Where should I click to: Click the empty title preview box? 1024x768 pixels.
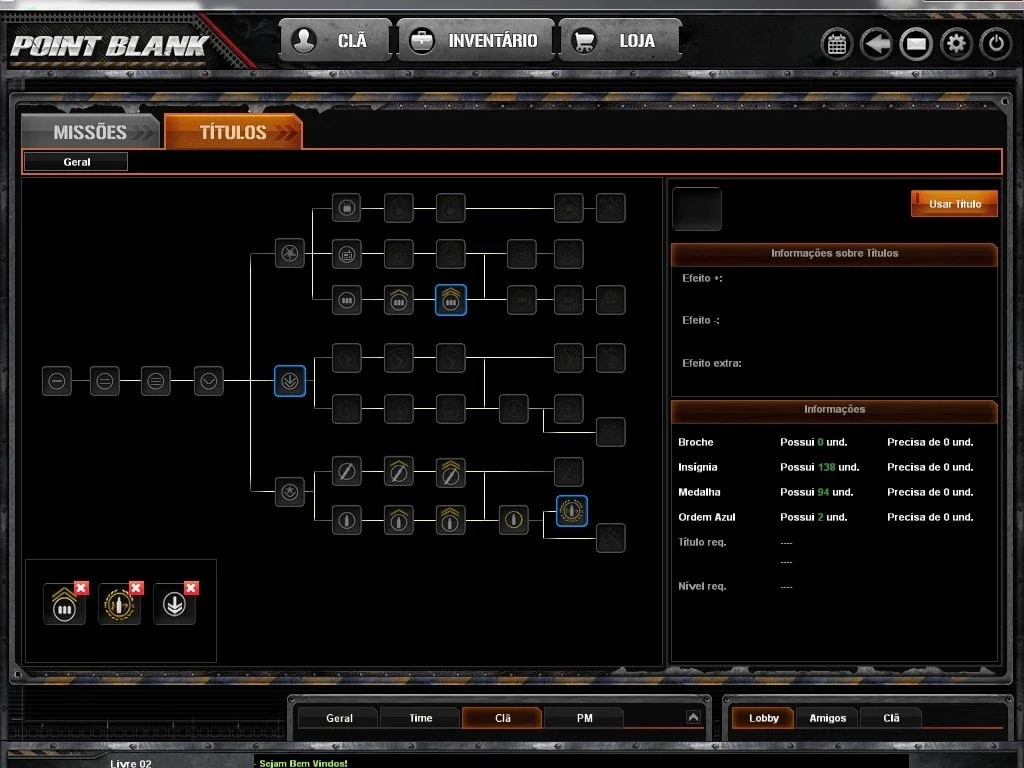(x=697, y=209)
